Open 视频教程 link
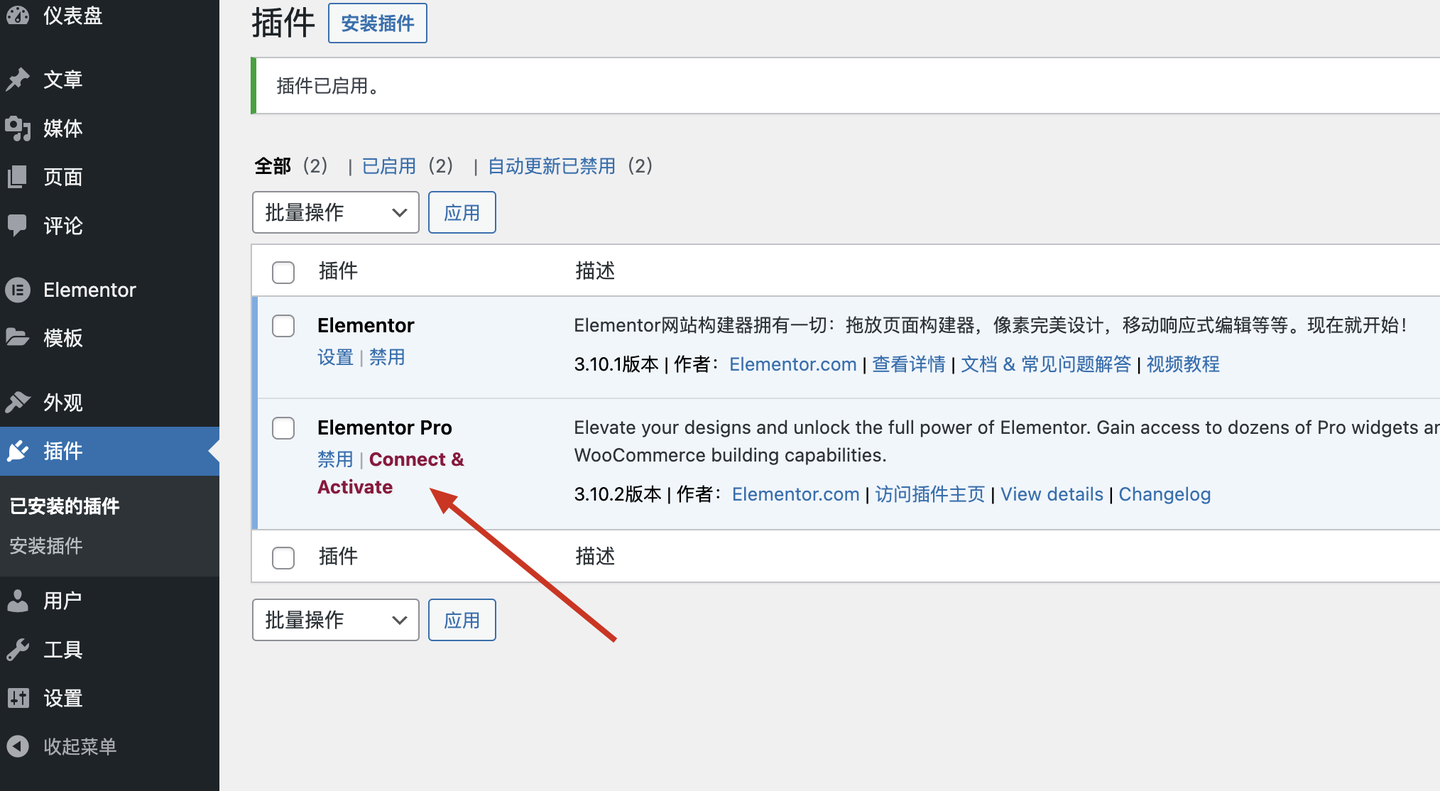This screenshot has width=1440, height=791. 1183,364
